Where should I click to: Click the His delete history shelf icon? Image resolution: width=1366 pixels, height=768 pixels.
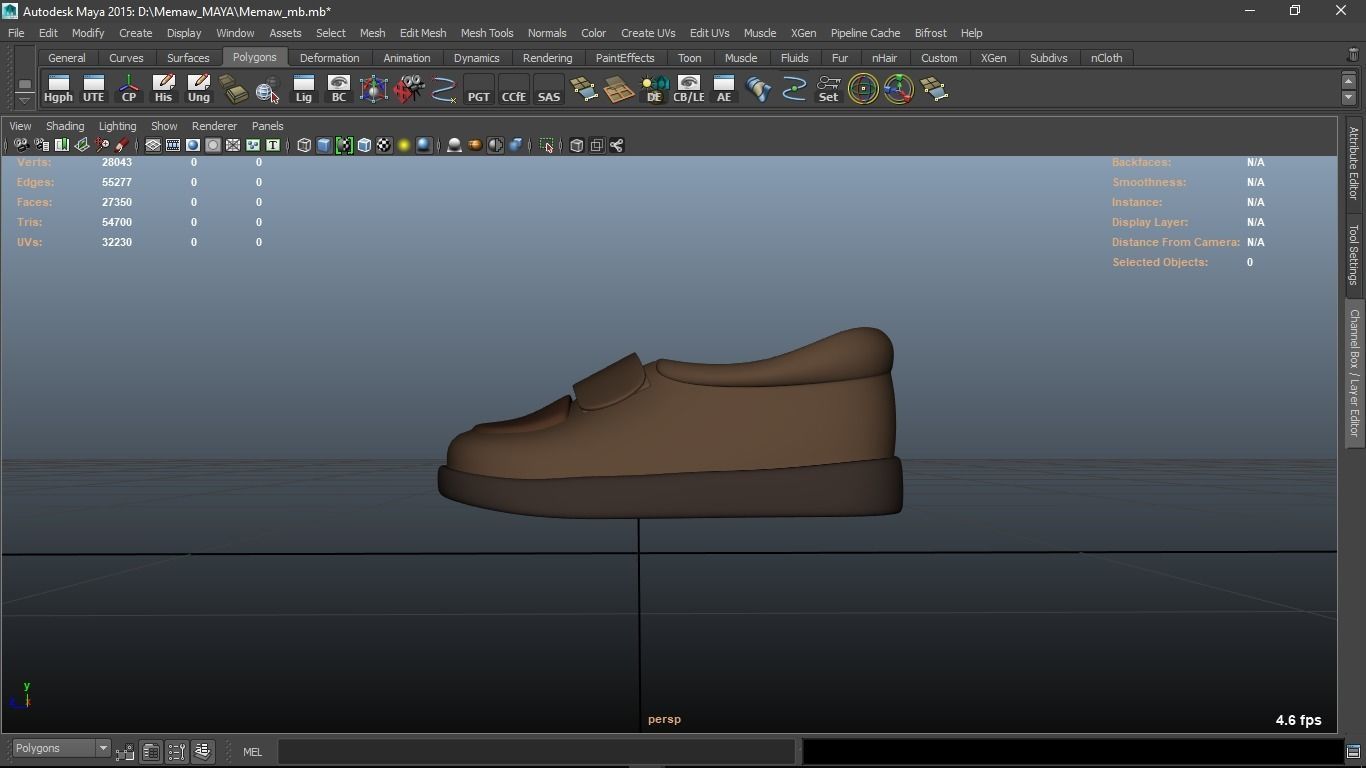(x=163, y=89)
